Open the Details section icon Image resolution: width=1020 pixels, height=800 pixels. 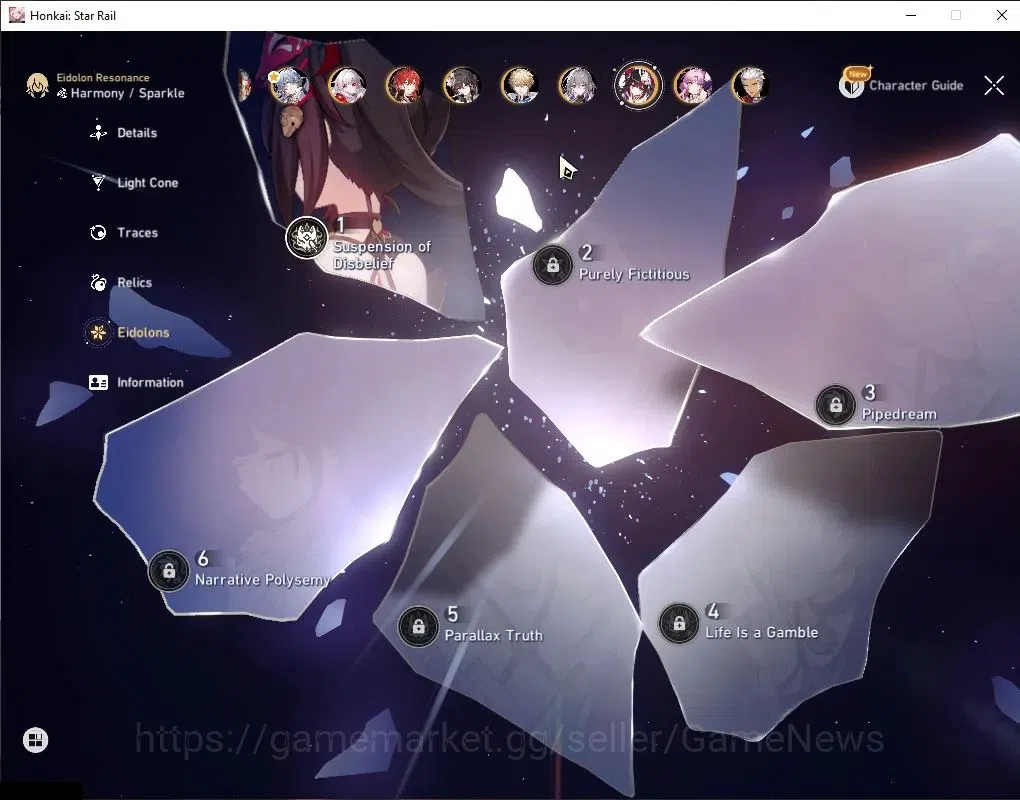pyautogui.click(x=98, y=133)
